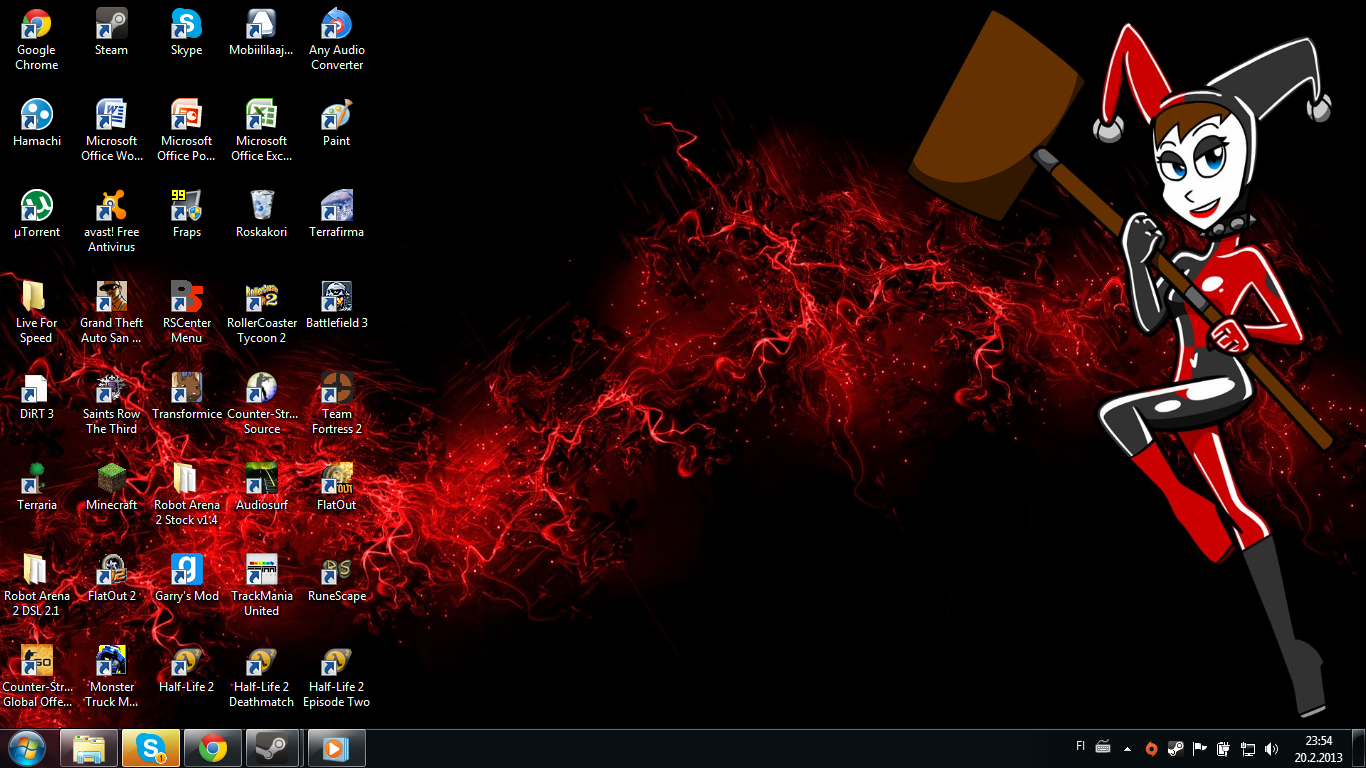
Task: Select the Garry's Mod desktop icon
Action: (x=187, y=579)
